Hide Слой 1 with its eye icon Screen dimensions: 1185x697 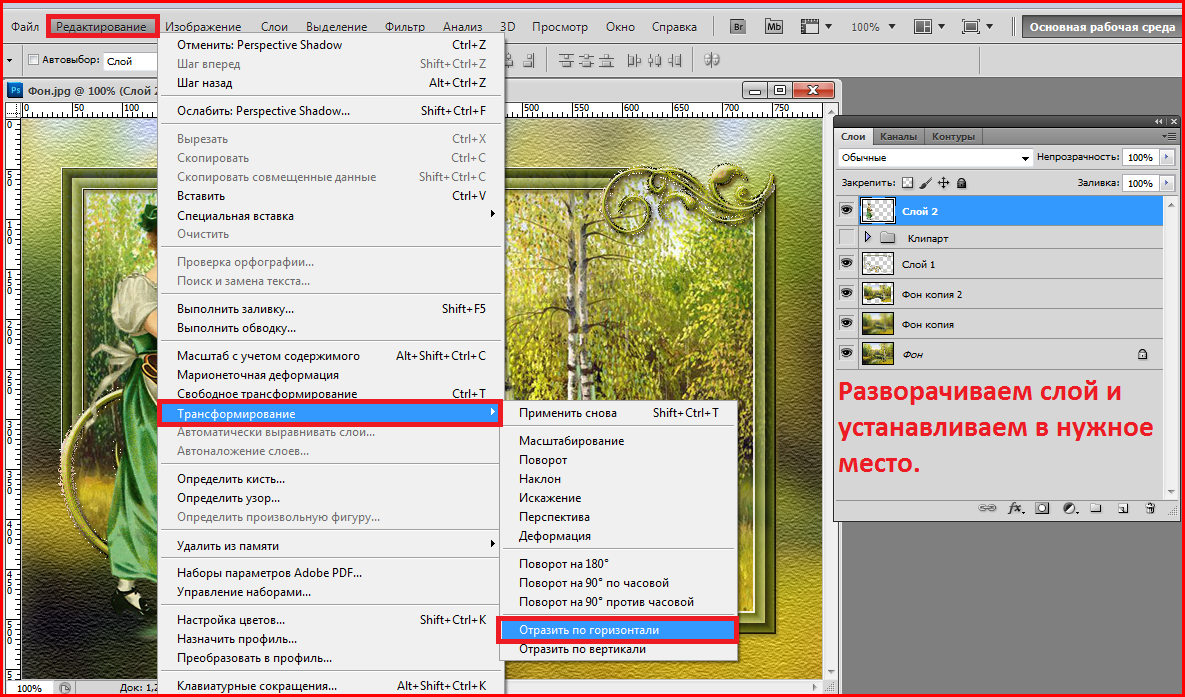[x=846, y=263]
